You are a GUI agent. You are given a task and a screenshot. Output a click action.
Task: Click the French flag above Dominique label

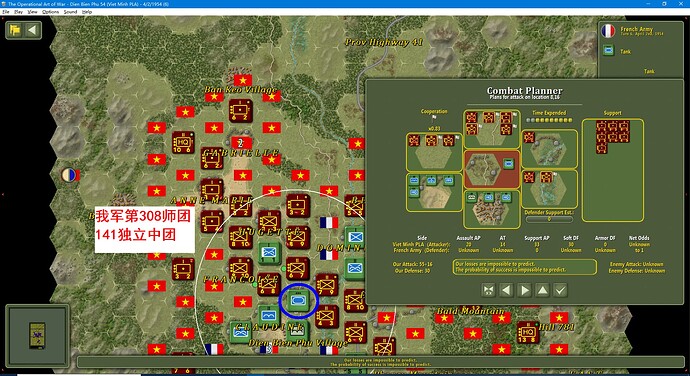pos(328,222)
